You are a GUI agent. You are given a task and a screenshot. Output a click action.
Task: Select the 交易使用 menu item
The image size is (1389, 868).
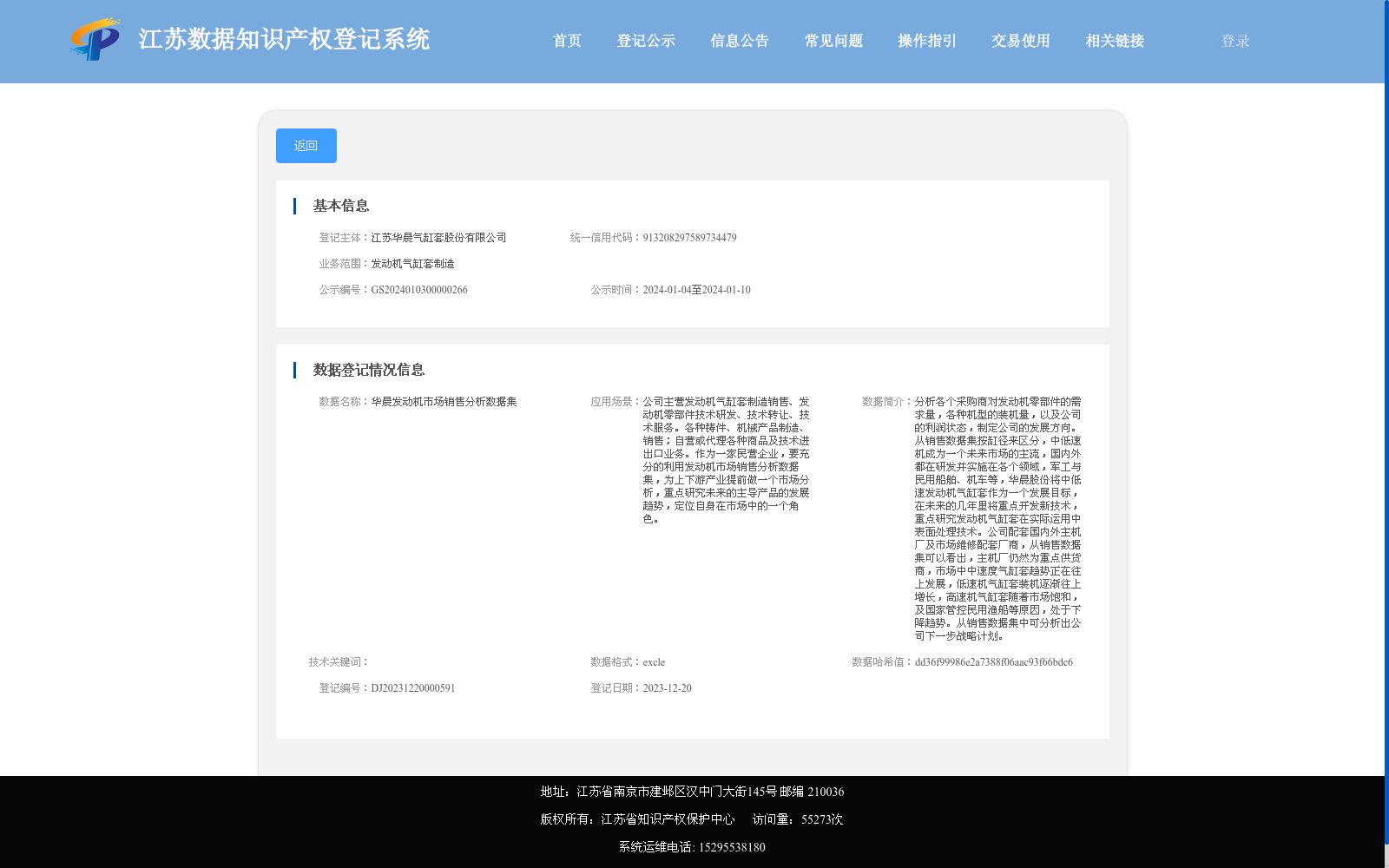pyautogui.click(x=1021, y=41)
